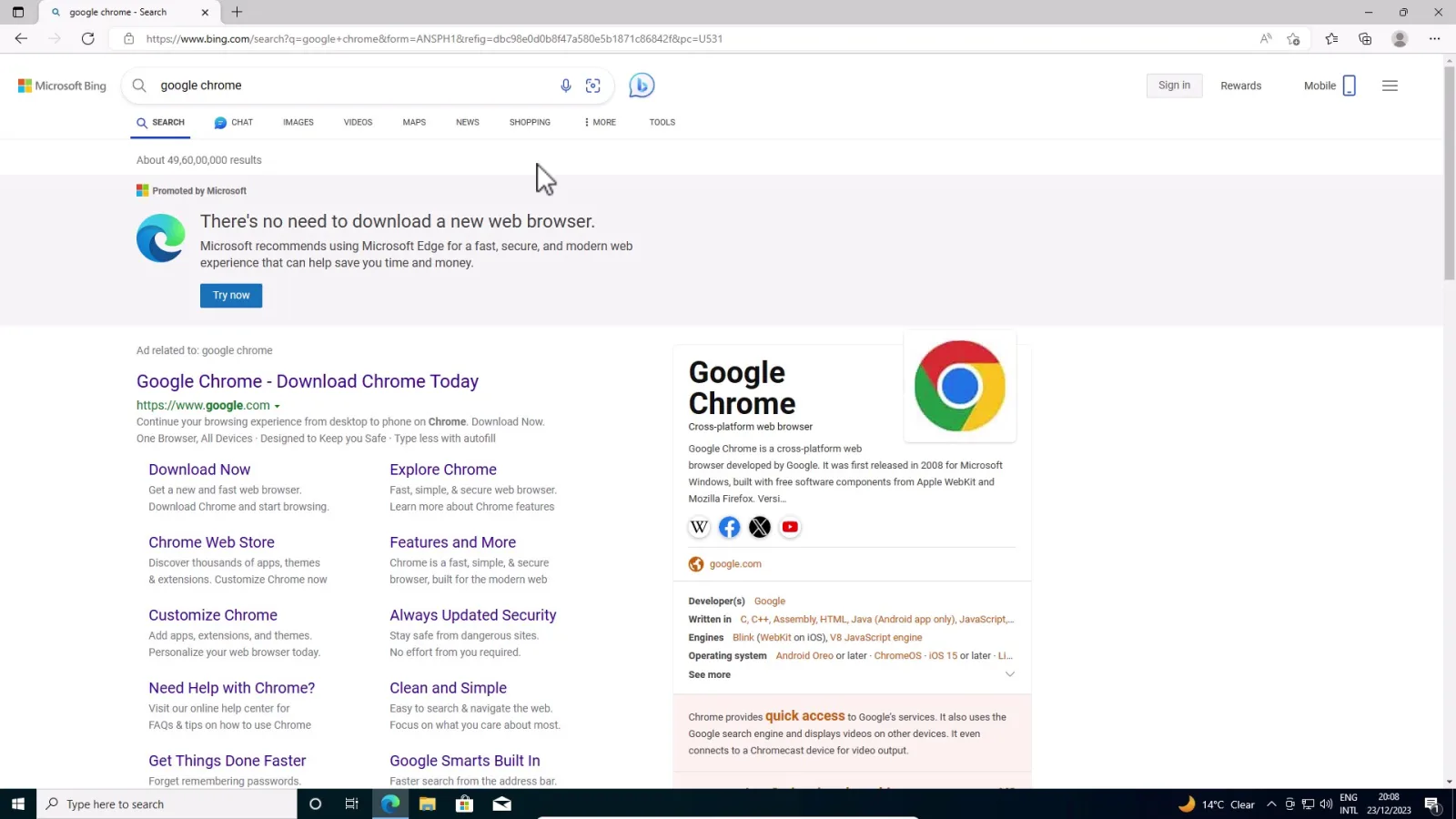Image resolution: width=1456 pixels, height=819 pixels.
Task: Open the Windows Start menu
Action: [17, 804]
